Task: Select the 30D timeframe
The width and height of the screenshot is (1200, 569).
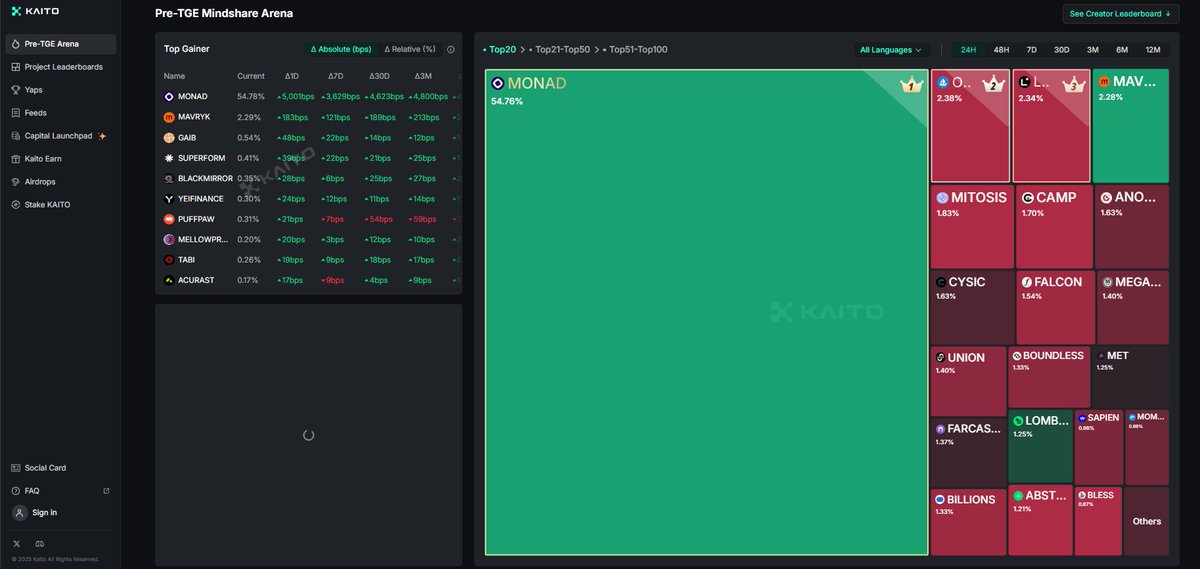Action: click(x=1062, y=50)
